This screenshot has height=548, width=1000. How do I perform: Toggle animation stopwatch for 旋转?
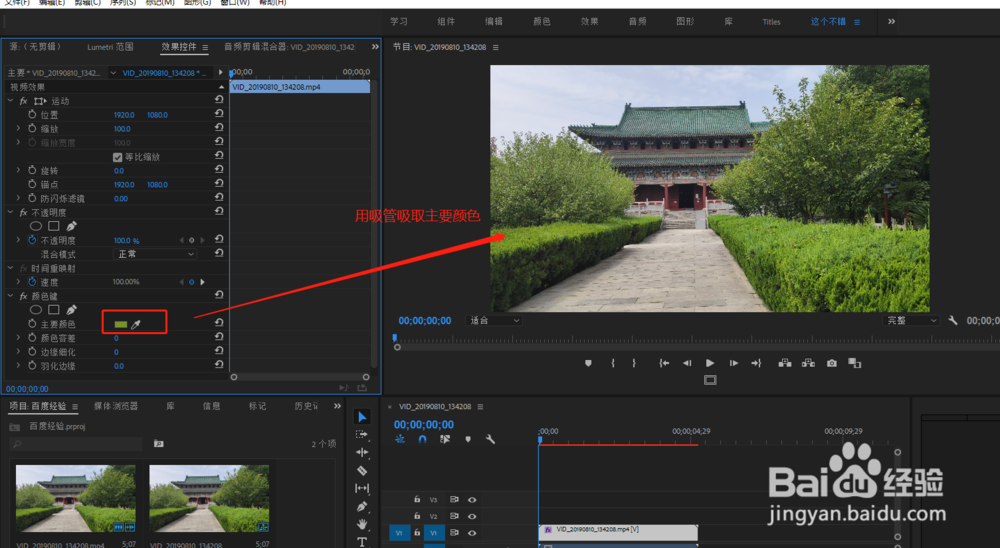pos(32,170)
